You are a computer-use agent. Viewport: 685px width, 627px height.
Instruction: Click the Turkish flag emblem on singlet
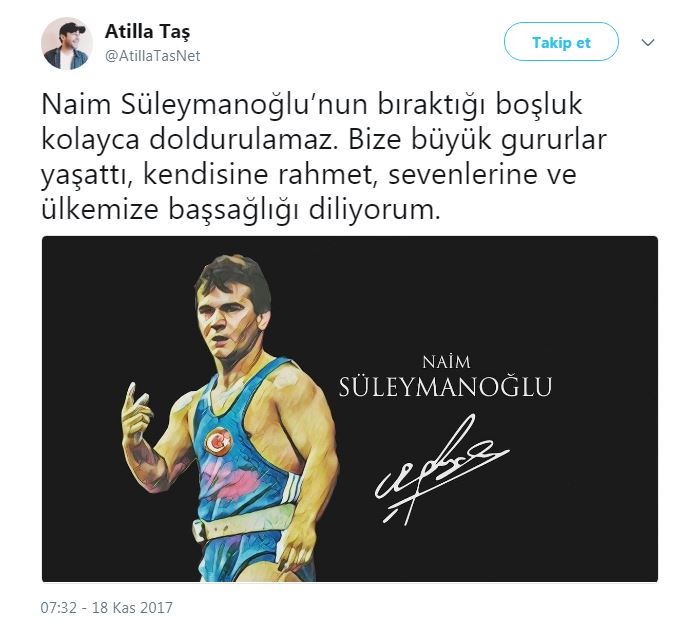(218, 442)
